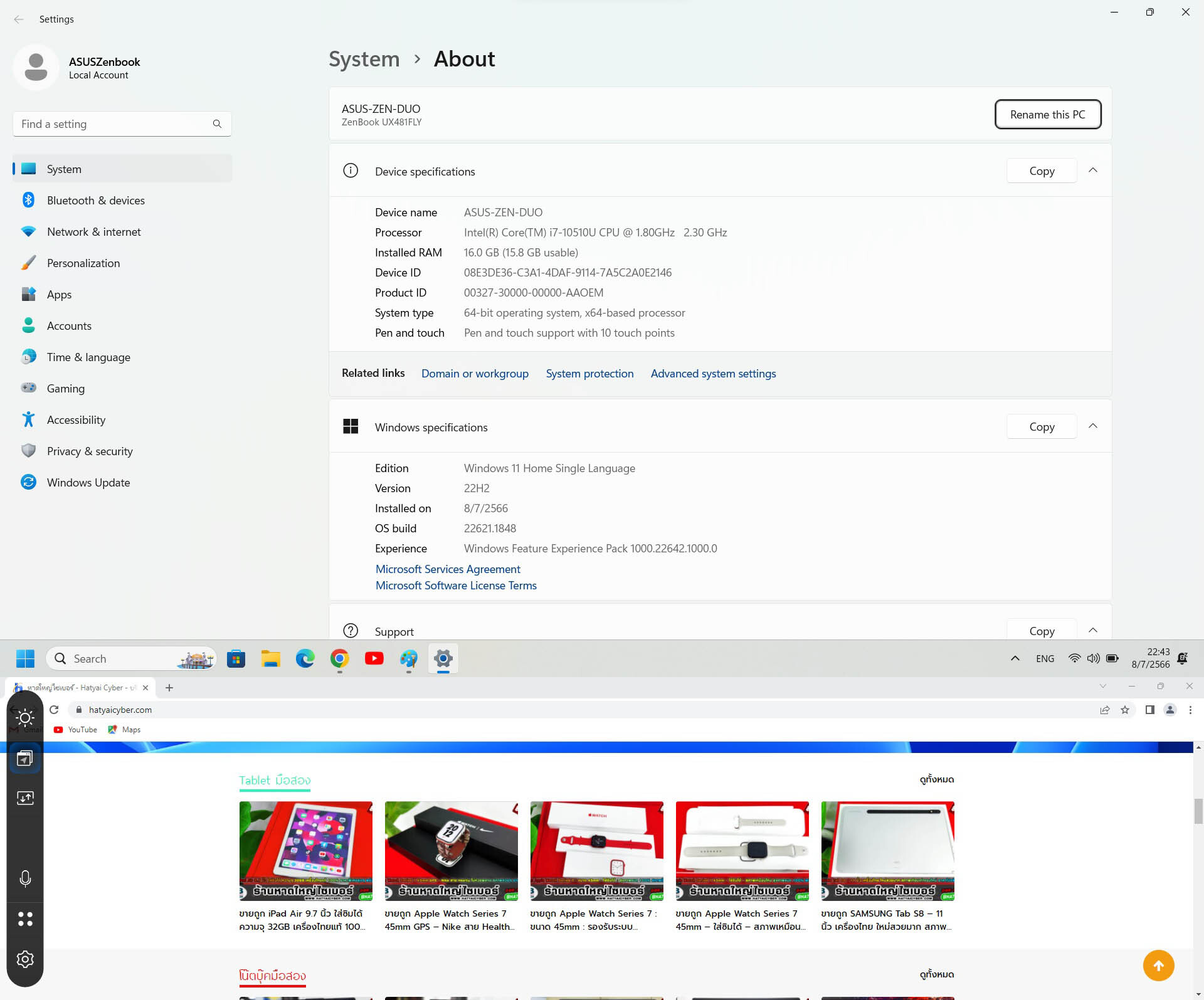Open the Windows Start menu
1204x1000 pixels.
coord(25,658)
